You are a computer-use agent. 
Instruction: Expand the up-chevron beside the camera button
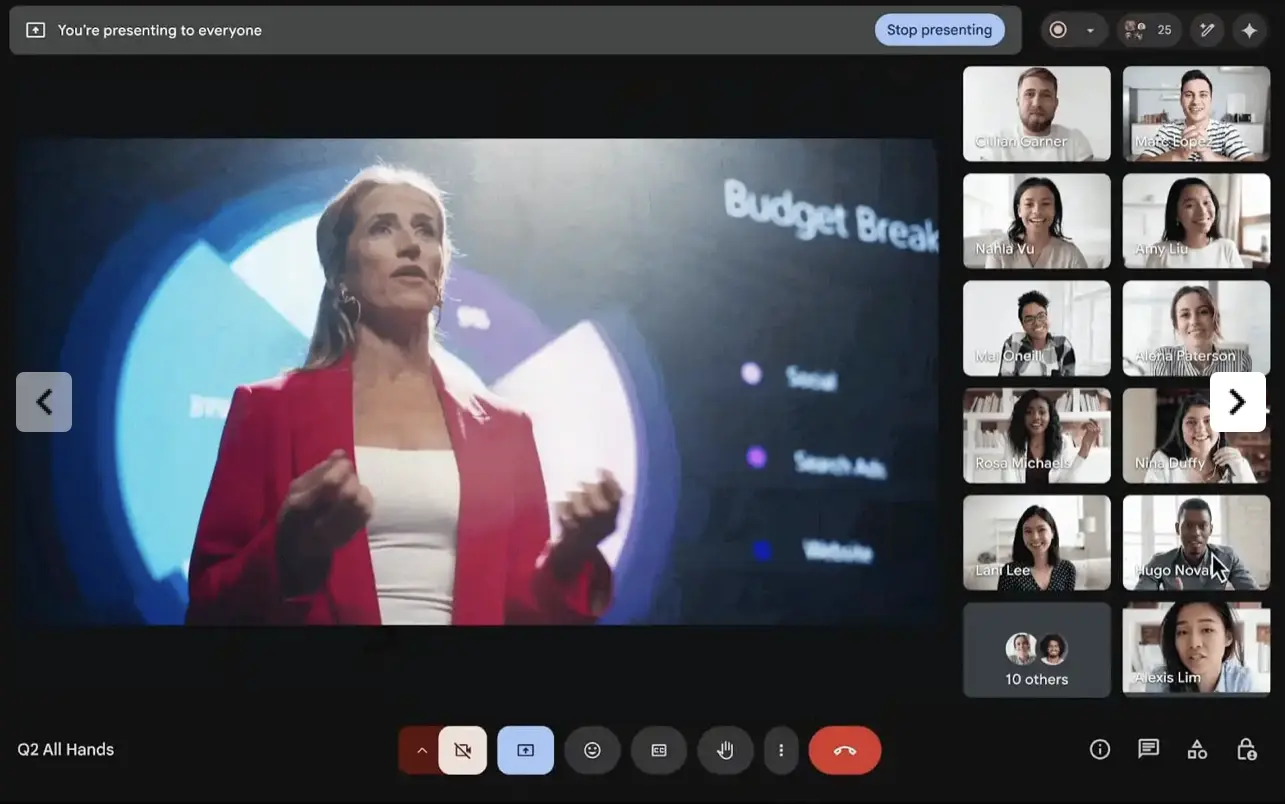click(x=421, y=750)
